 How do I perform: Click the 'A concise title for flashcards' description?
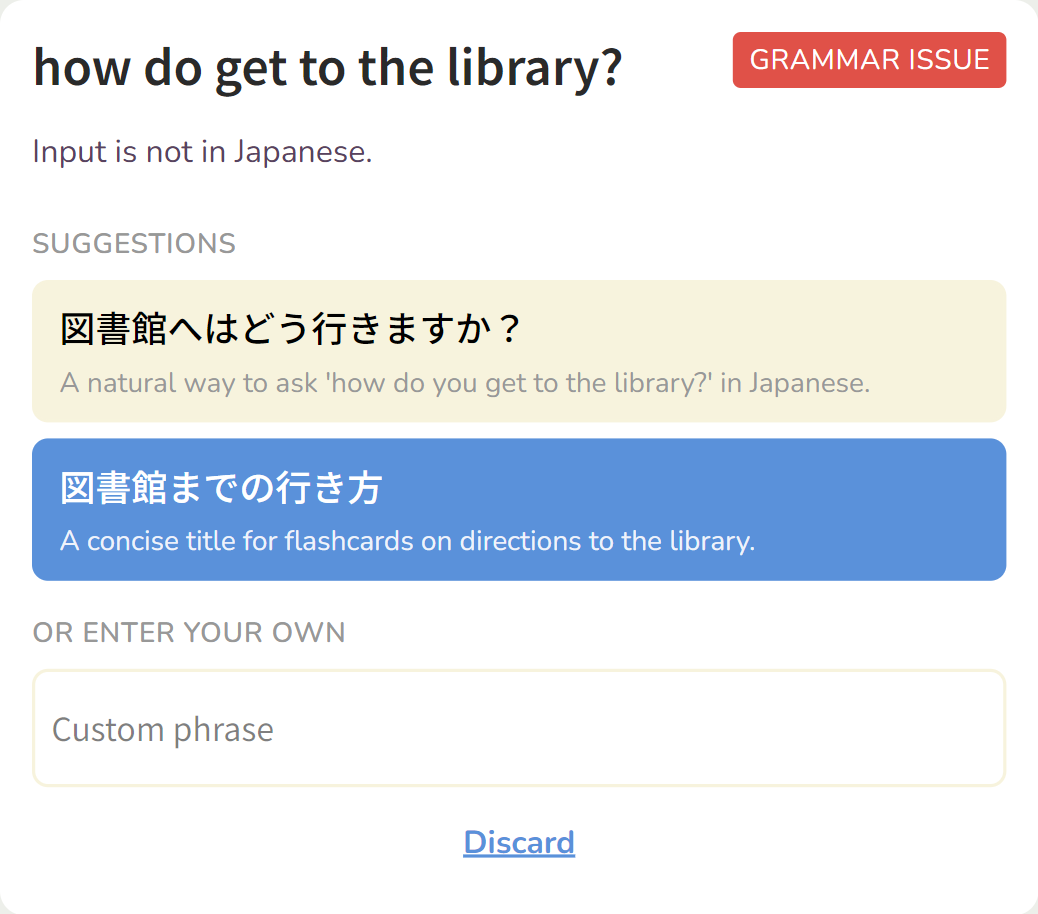[x=407, y=541]
